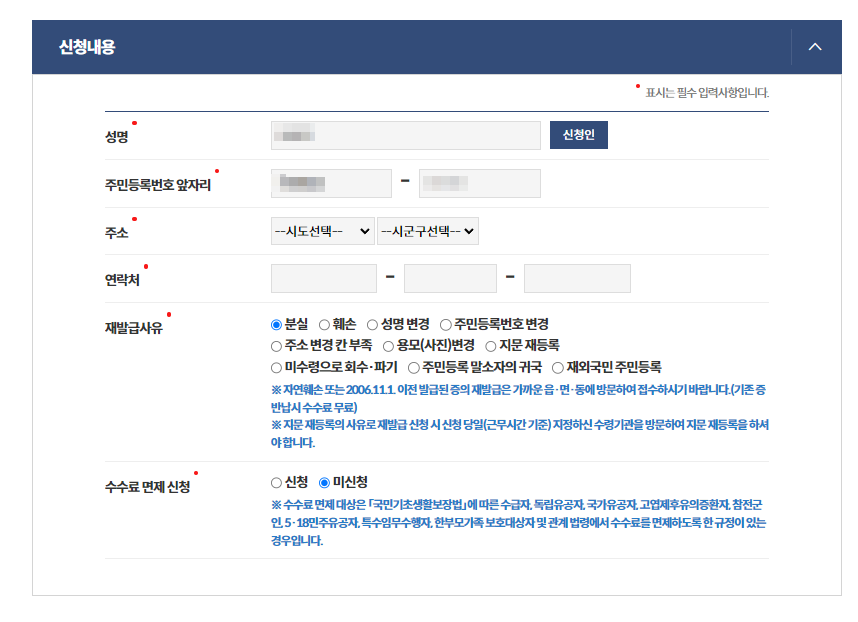Select 미수령으로 회수·파기 option
Image resolution: width=858 pixels, height=622 pixels.
tap(273, 365)
